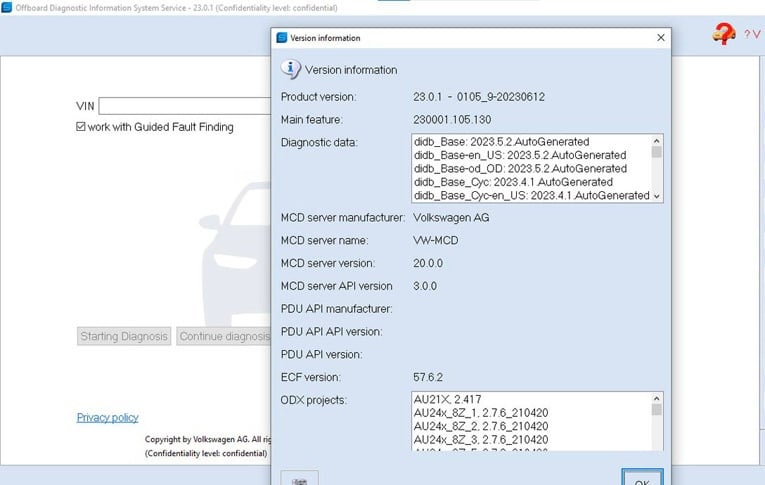Click the red ?V text at top right
The height and width of the screenshot is (485, 765).
pyautogui.click(x=752, y=34)
